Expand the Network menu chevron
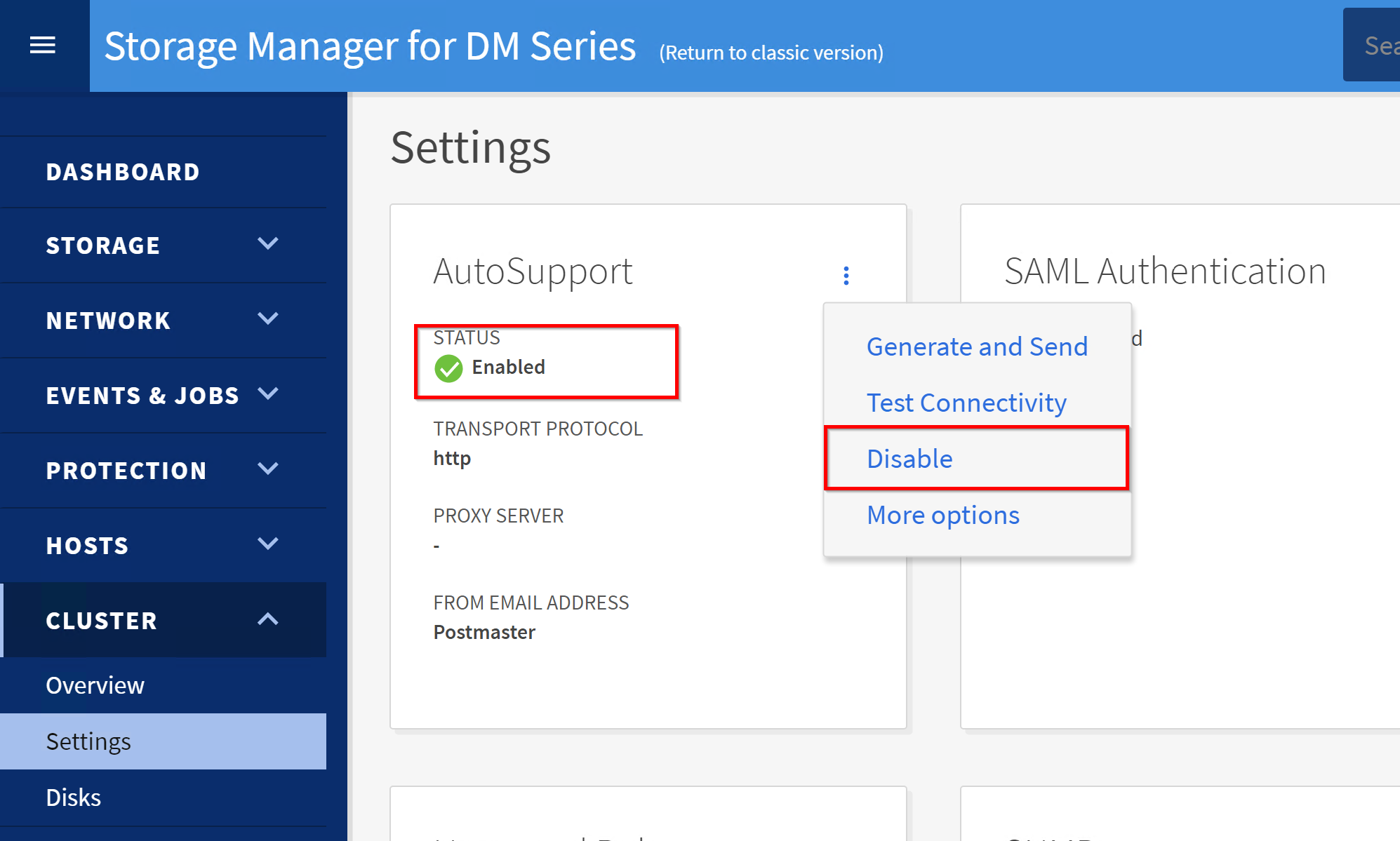Image resolution: width=1400 pixels, height=841 pixels. pos(268,319)
